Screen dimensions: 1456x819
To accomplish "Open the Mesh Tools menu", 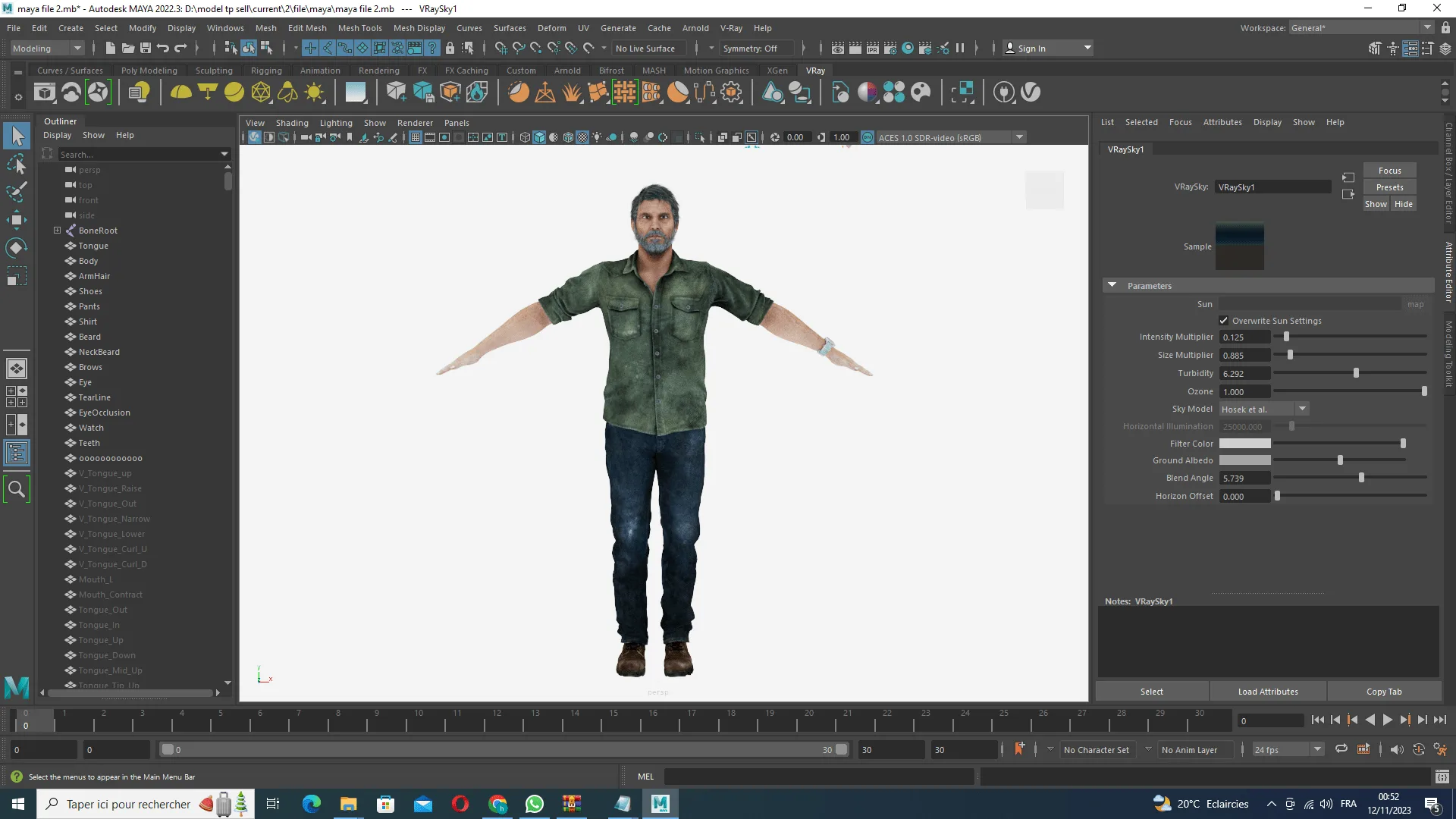I will (359, 28).
